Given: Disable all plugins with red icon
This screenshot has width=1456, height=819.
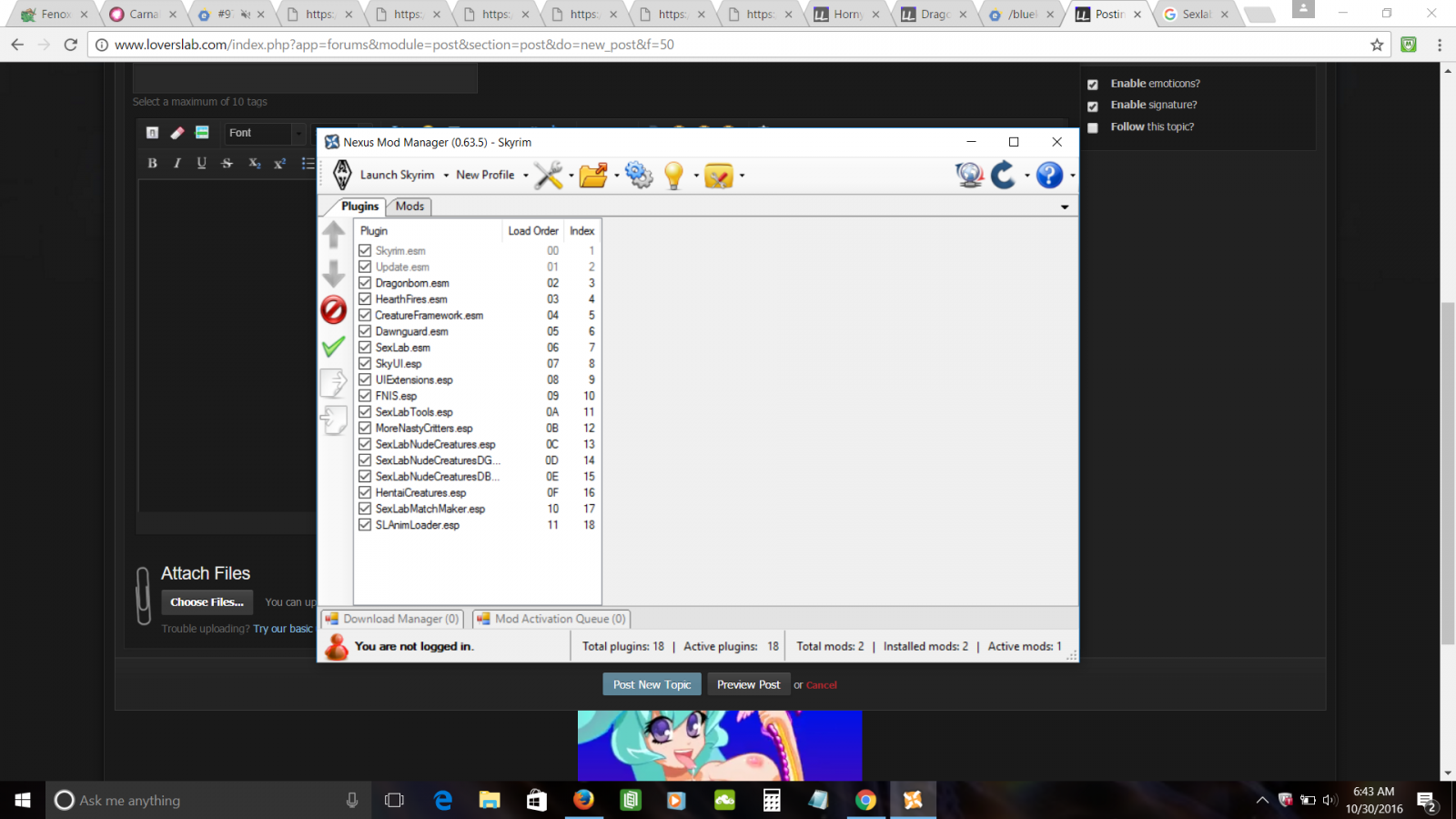Looking at the screenshot, I should tap(334, 310).
